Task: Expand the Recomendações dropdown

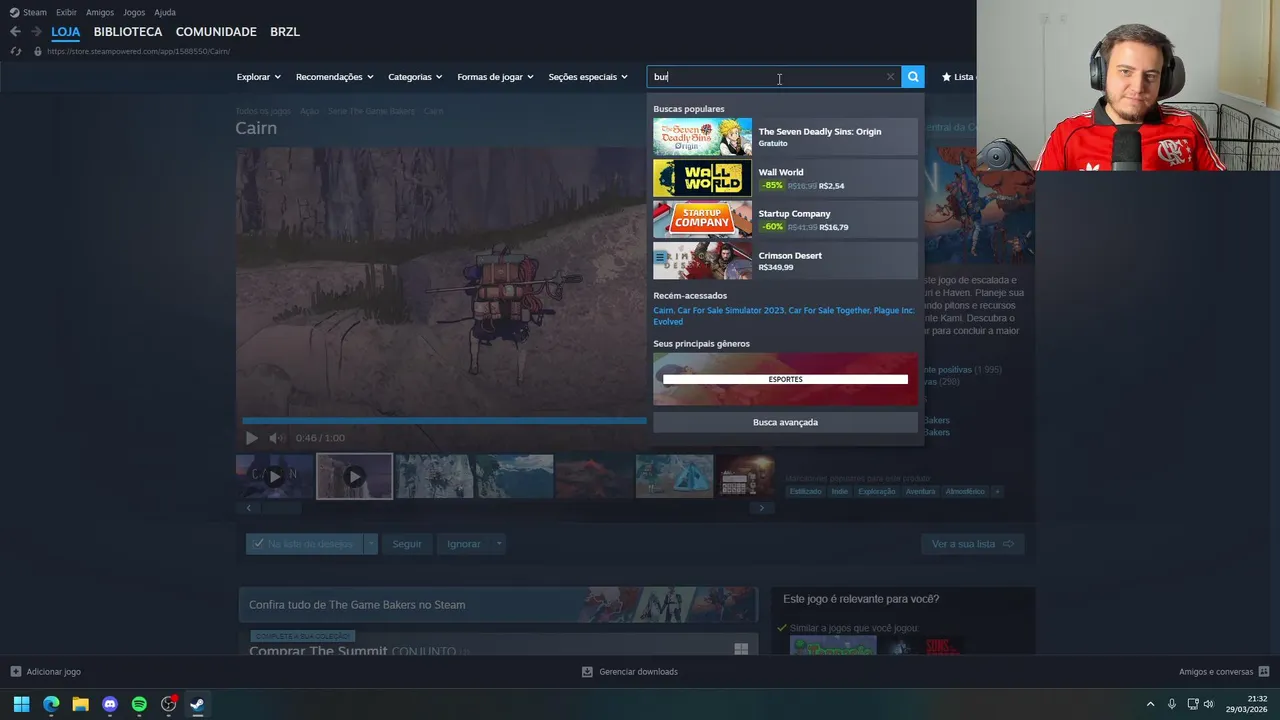Action: click(334, 77)
